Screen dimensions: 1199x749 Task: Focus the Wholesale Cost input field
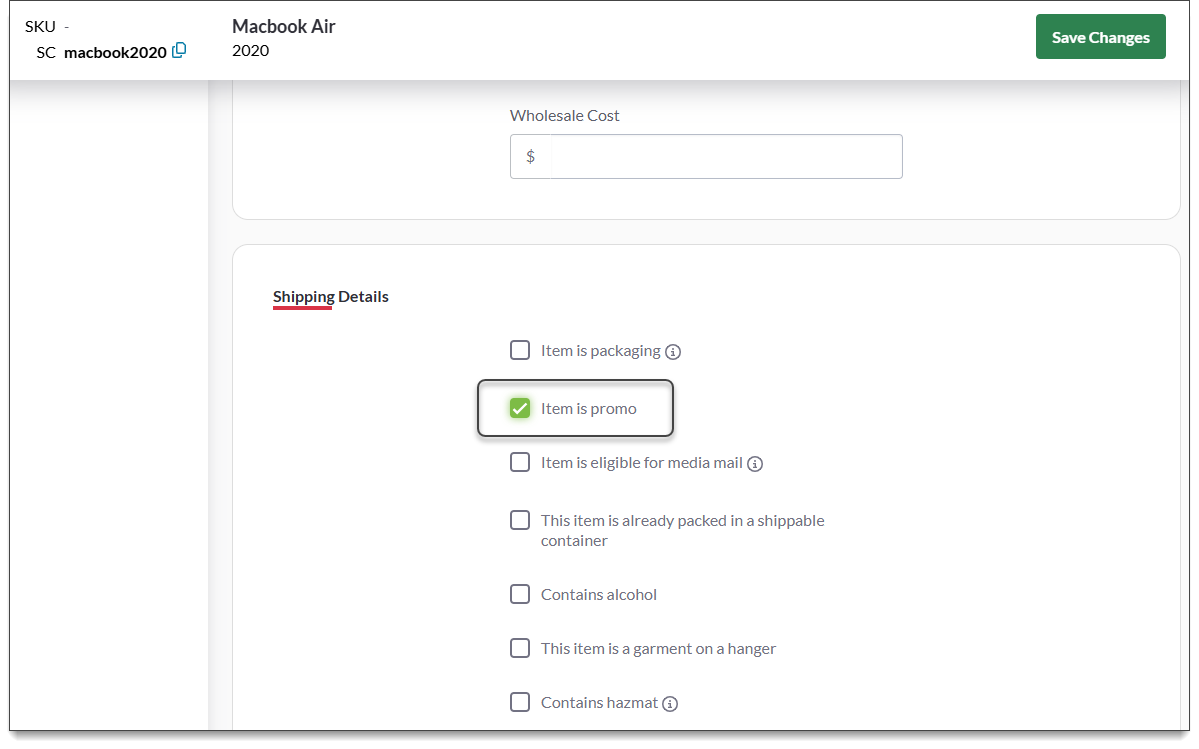pos(725,157)
